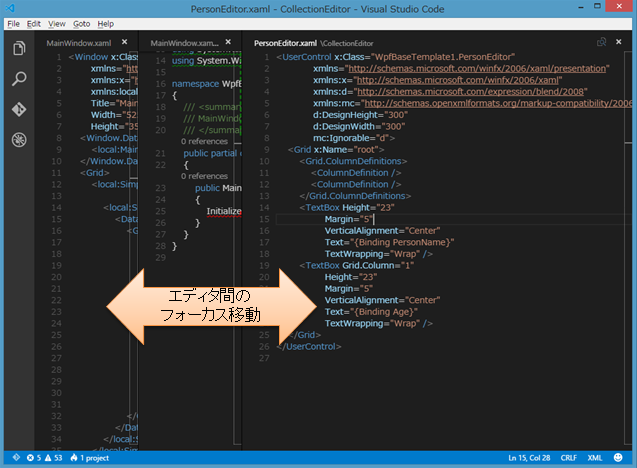Open the openxmlformats markup-compatibility link
This screenshot has width=637, height=468.
(498, 103)
